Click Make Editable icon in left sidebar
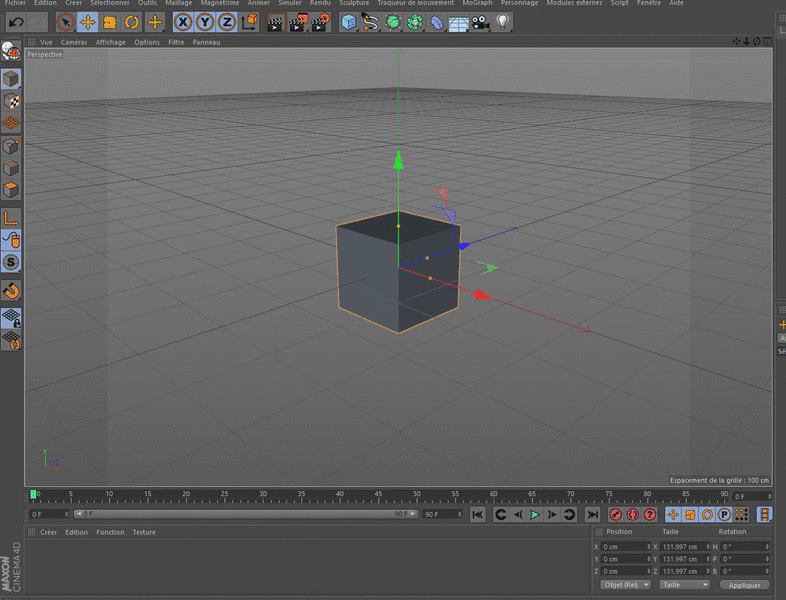Screen dimensions: 786x600 click(x=11, y=52)
